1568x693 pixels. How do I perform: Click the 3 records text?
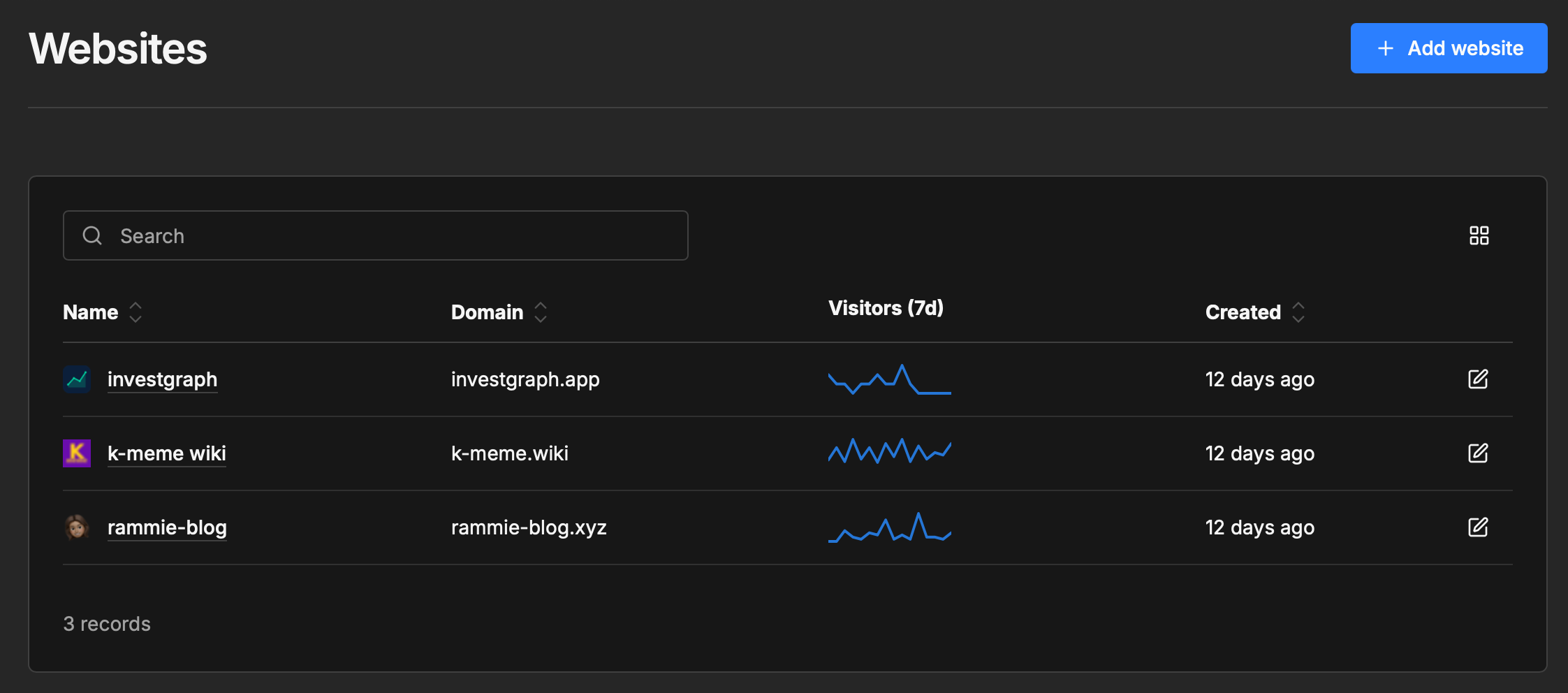coord(107,624)
